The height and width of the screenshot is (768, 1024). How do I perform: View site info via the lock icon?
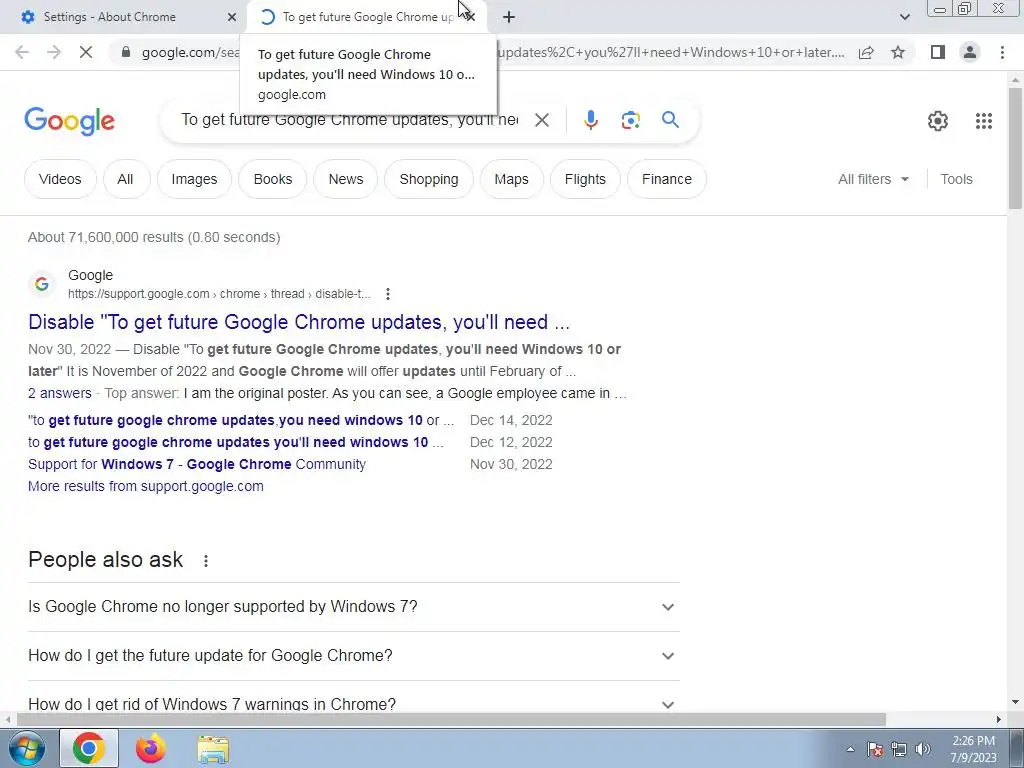tap(126, 52)
